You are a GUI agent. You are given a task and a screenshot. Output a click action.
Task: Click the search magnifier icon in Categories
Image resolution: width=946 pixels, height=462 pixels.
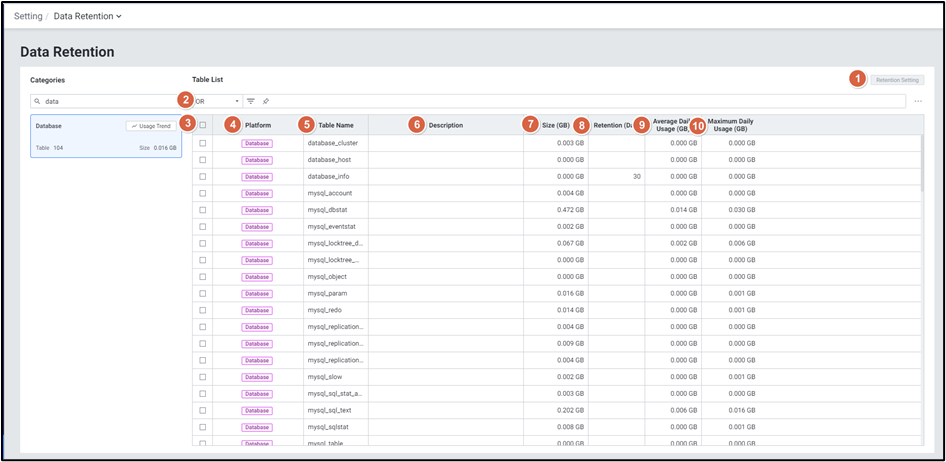(x=37, y=101)
